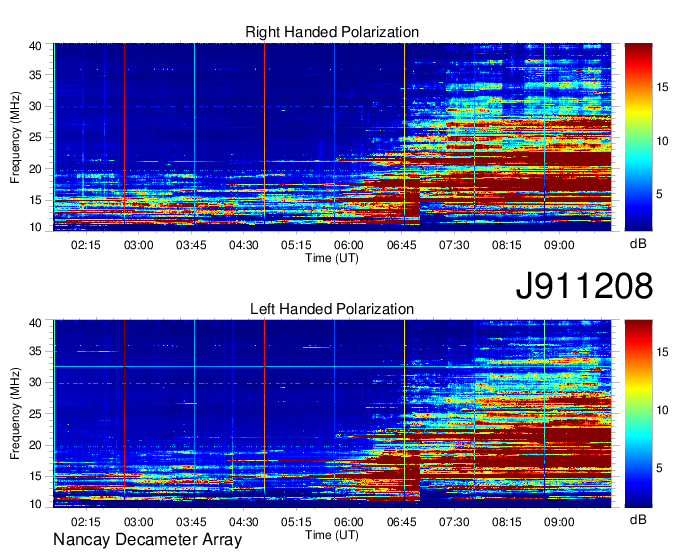Click the 35 MHz tick of Left Handed plot
The width and height of the screenshot is (680, 552).
point(35,351)
